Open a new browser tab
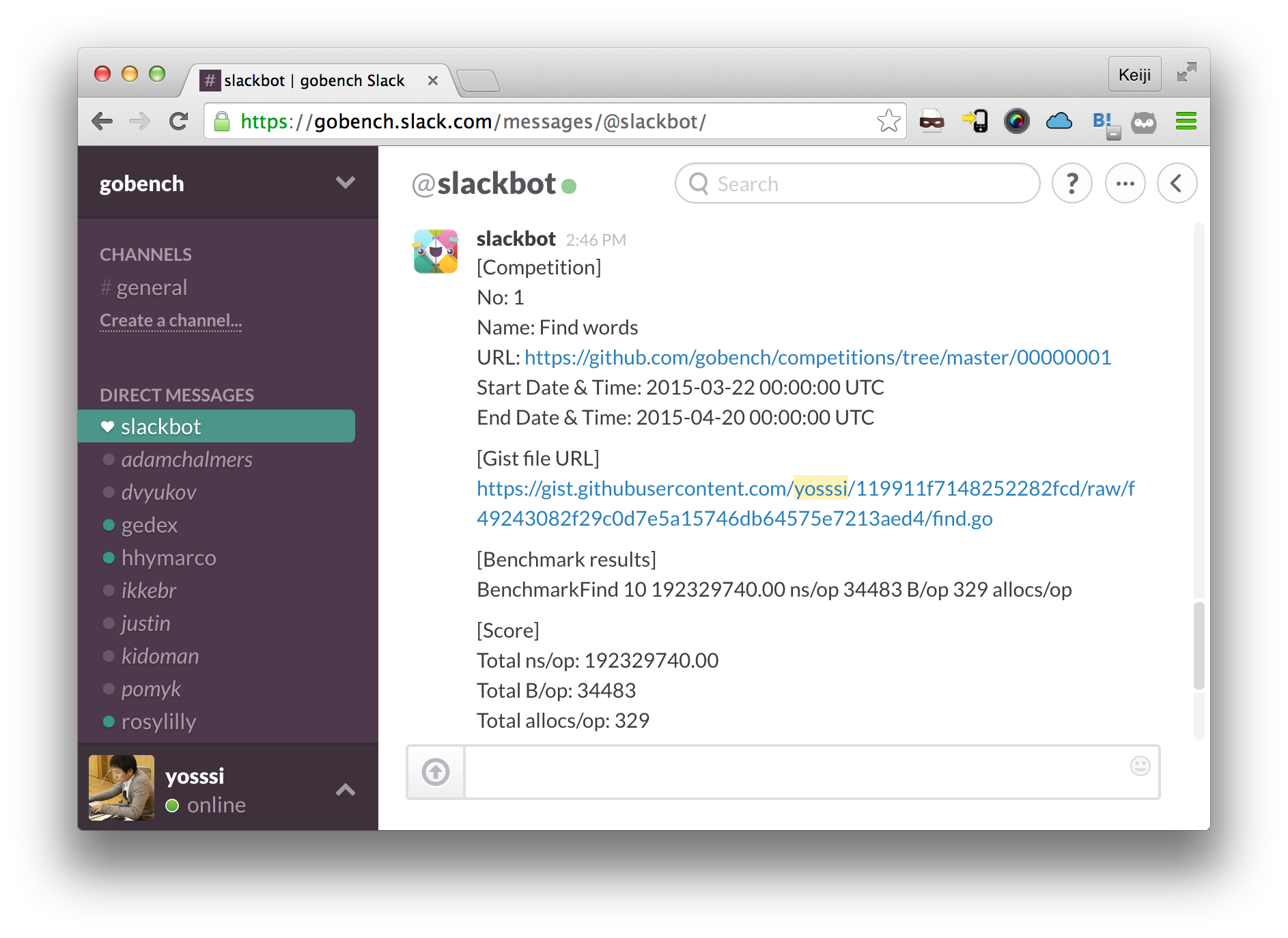1288x938 pixels. 478,81
